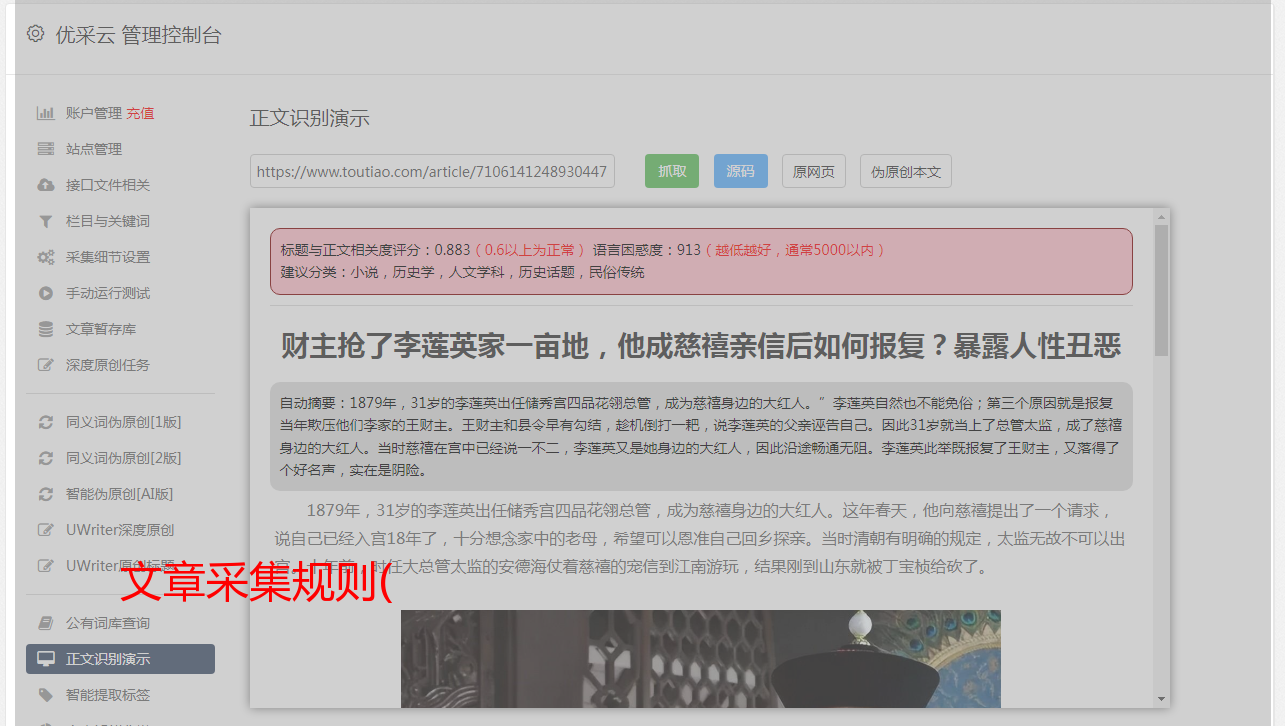Click the gears icon for 采集细节设置

[x=45, y=257]
